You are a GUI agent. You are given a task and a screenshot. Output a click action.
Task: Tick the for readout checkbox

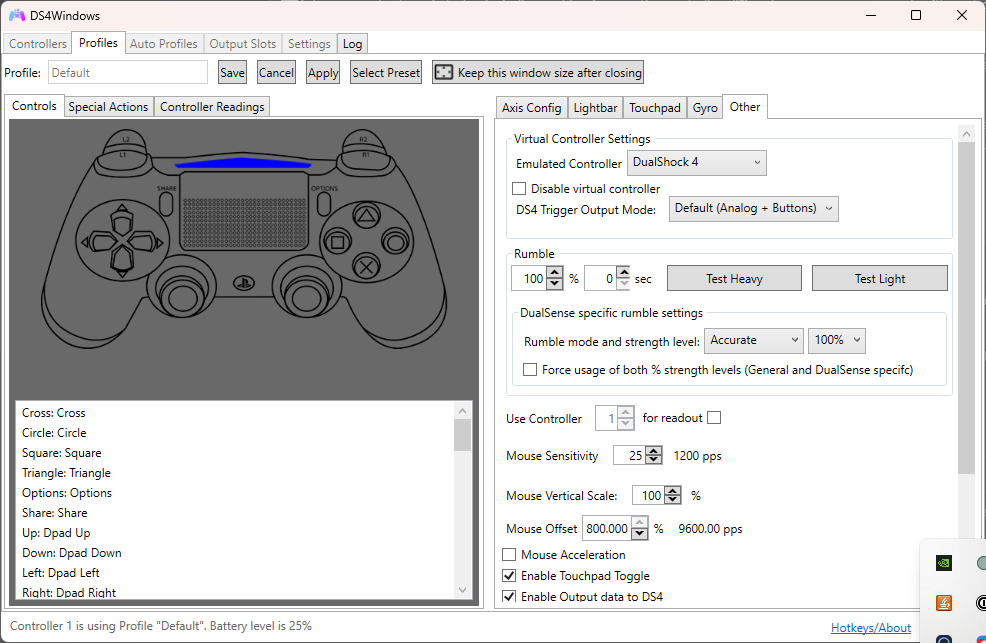pos(714,418)
